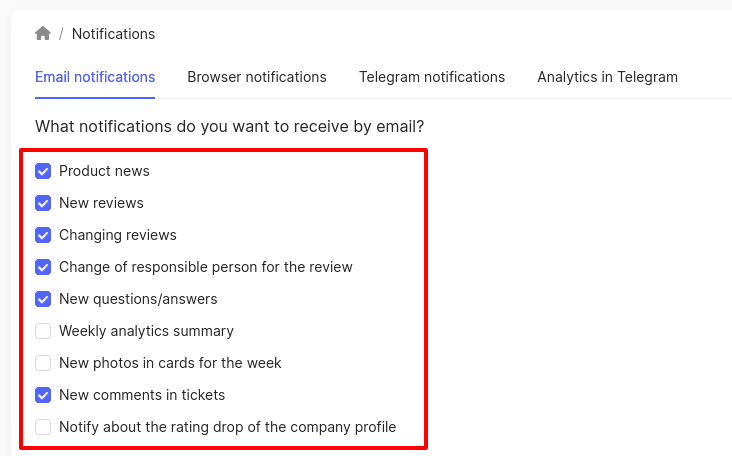This screenshot has width=732, height=456.
Task: Click the home breadcrumb icon
Action: click(x=43, y=34)
